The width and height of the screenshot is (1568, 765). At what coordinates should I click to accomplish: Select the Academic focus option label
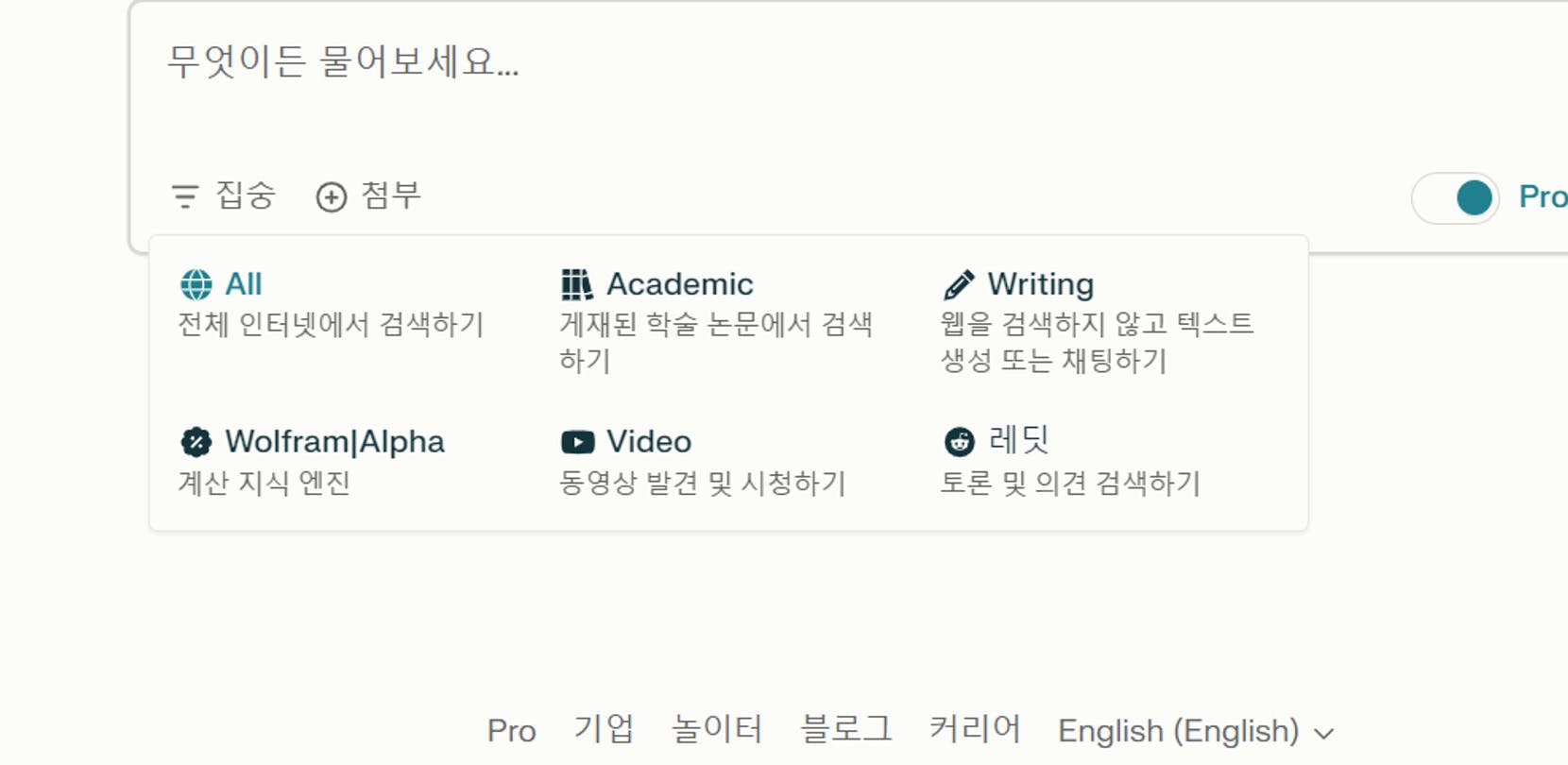(x=679, y=284)
